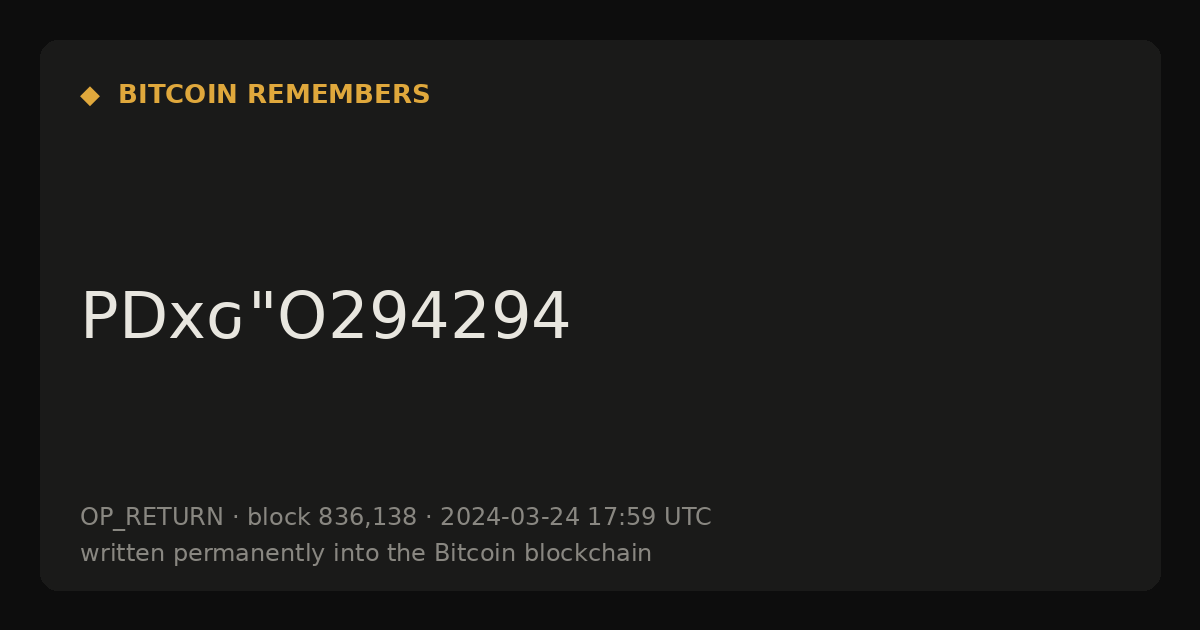
Task: Click the OP_RETURN label
Action: click(152, 518)
